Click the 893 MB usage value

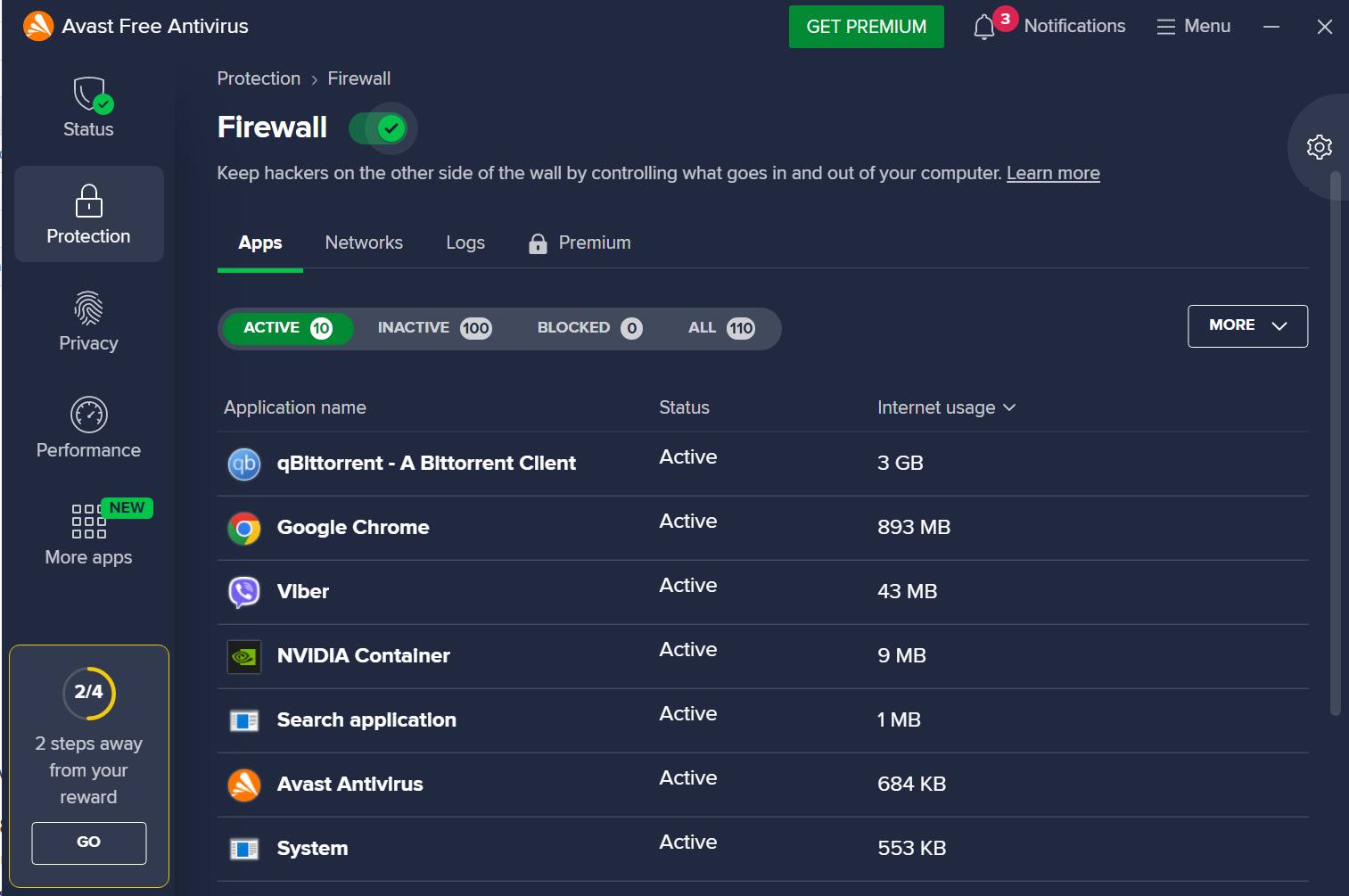(x=914, y=528)
